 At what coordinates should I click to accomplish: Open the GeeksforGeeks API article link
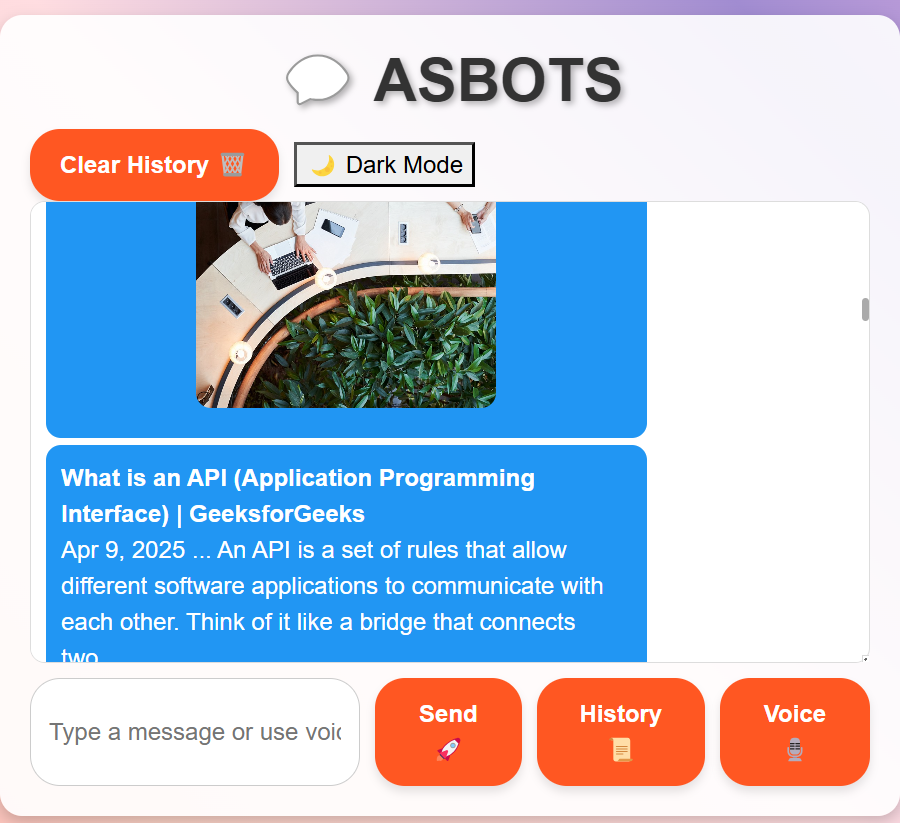coord(298,496)
